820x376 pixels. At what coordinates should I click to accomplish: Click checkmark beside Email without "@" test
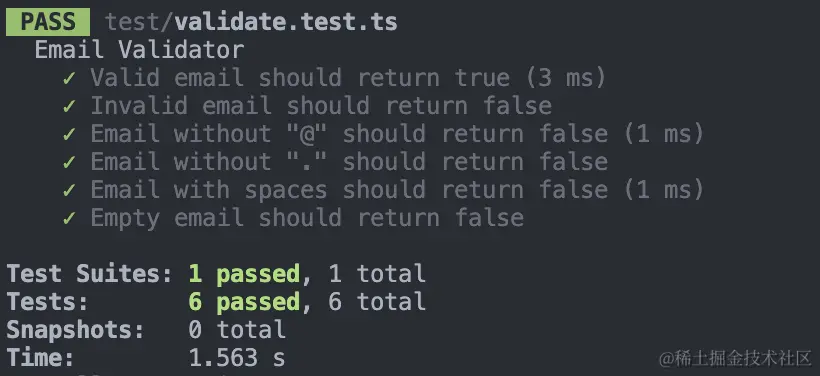tap(69, 134)
